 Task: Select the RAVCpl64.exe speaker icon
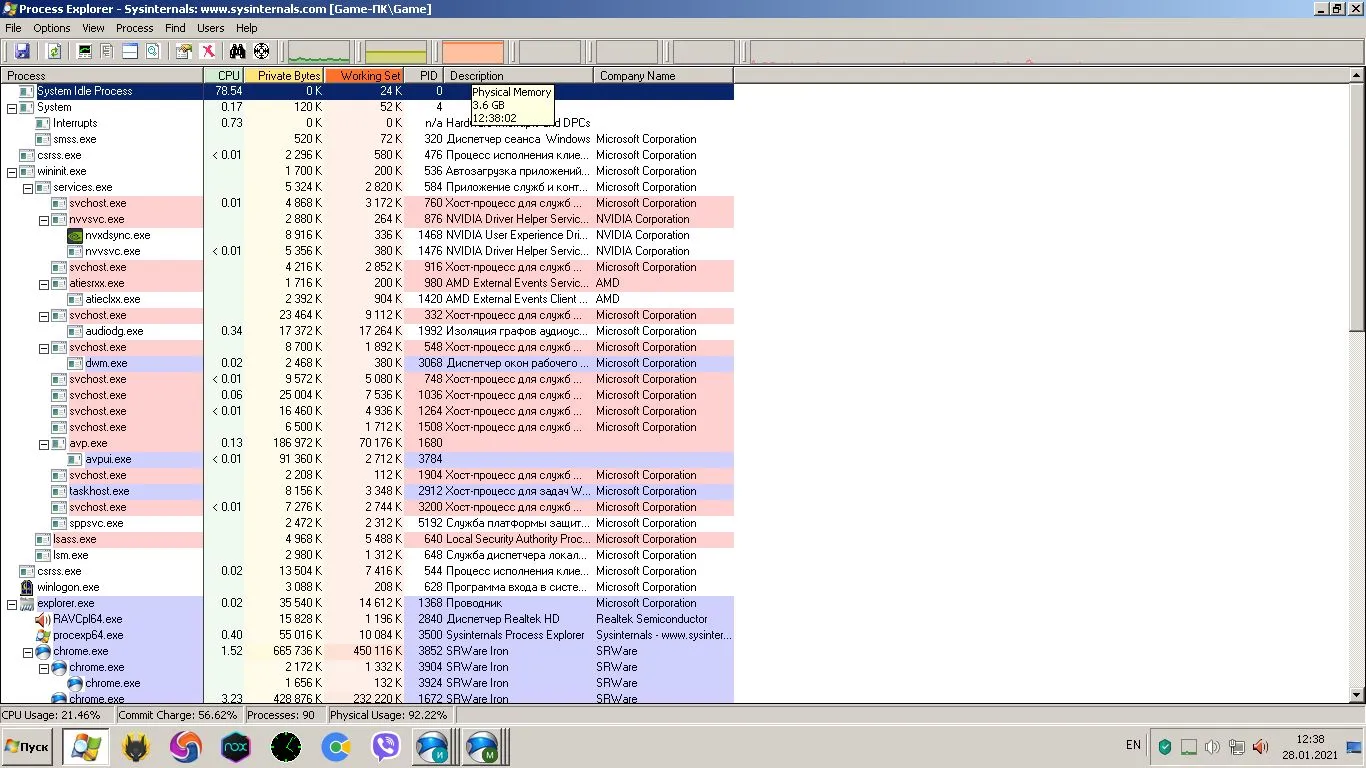coord(43,619)
